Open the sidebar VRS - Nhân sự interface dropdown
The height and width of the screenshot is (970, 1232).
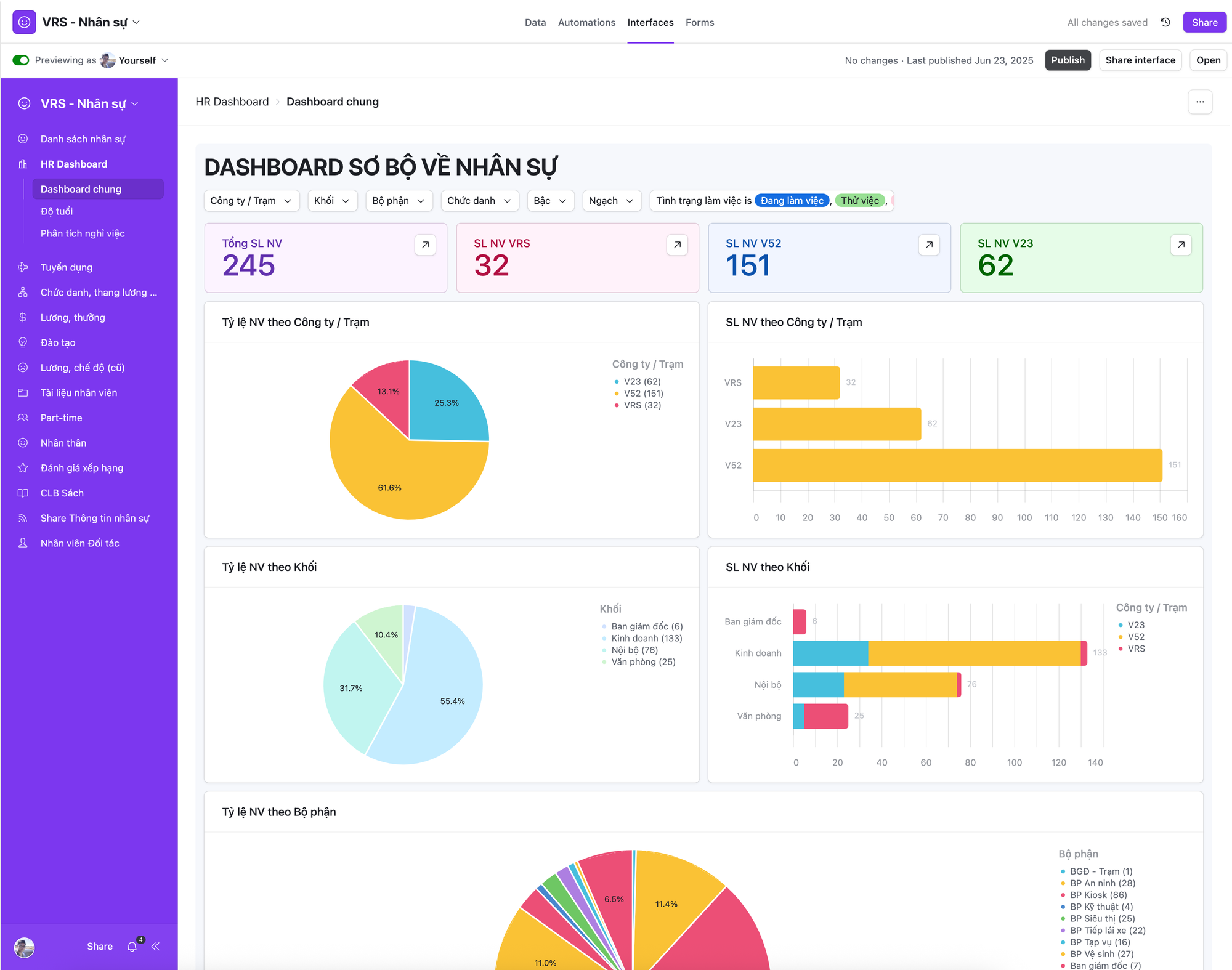pyautogui.click(x=89, y=103)
